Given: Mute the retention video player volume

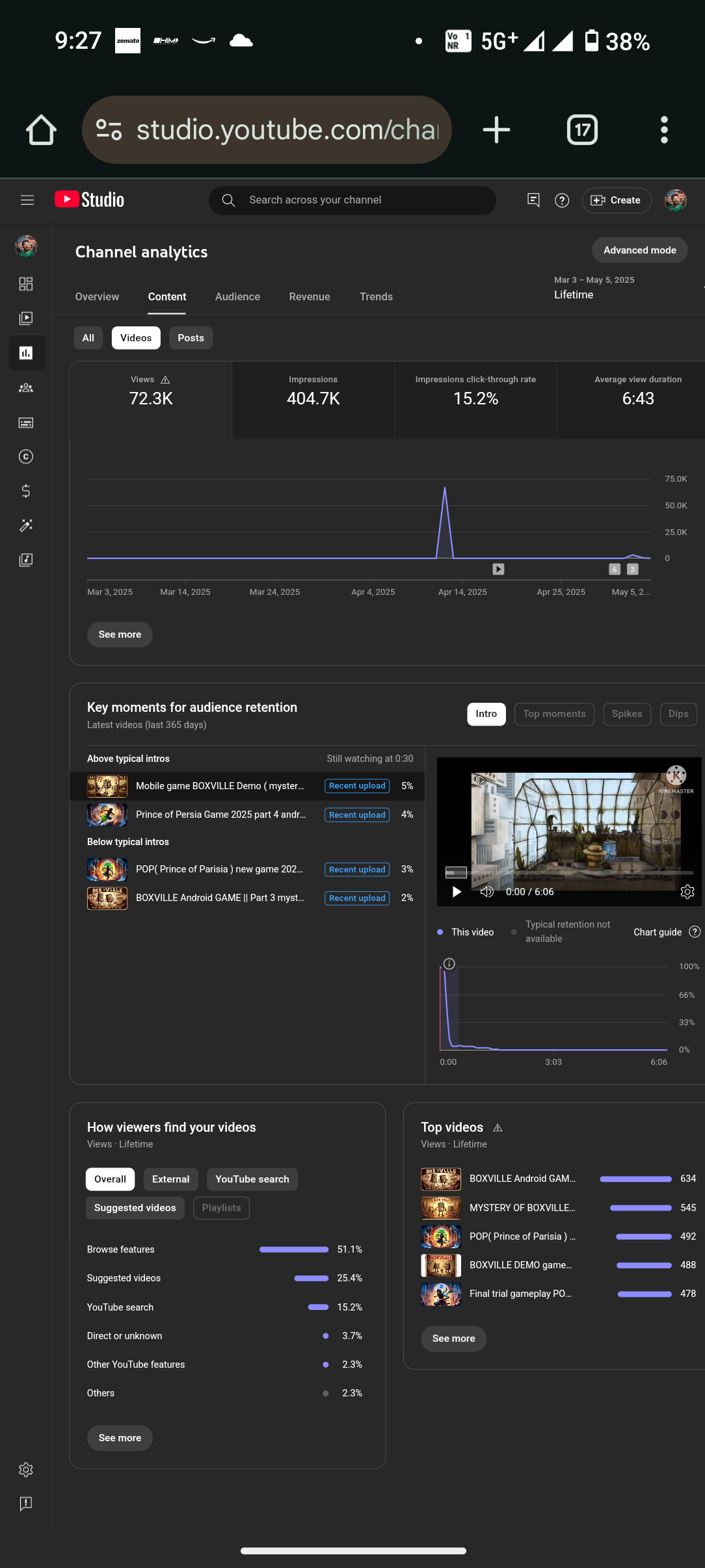Looking at the screenshot, I should 487,891.
